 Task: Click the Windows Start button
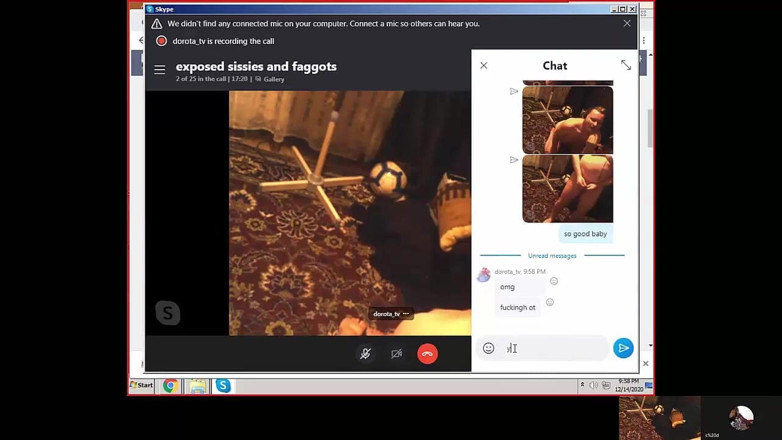coord(142,385)
